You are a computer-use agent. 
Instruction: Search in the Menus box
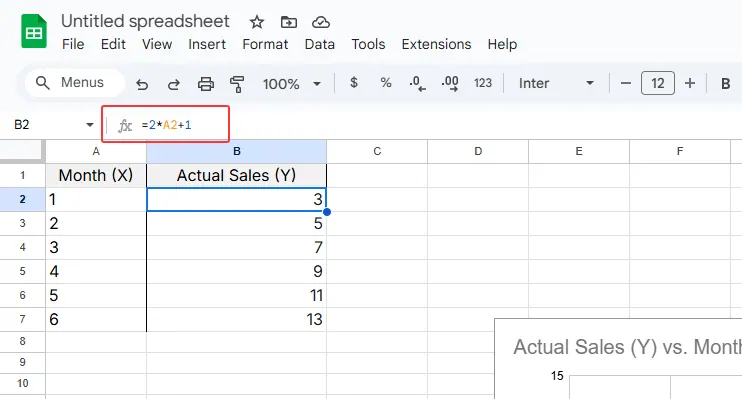coord(75,83)
